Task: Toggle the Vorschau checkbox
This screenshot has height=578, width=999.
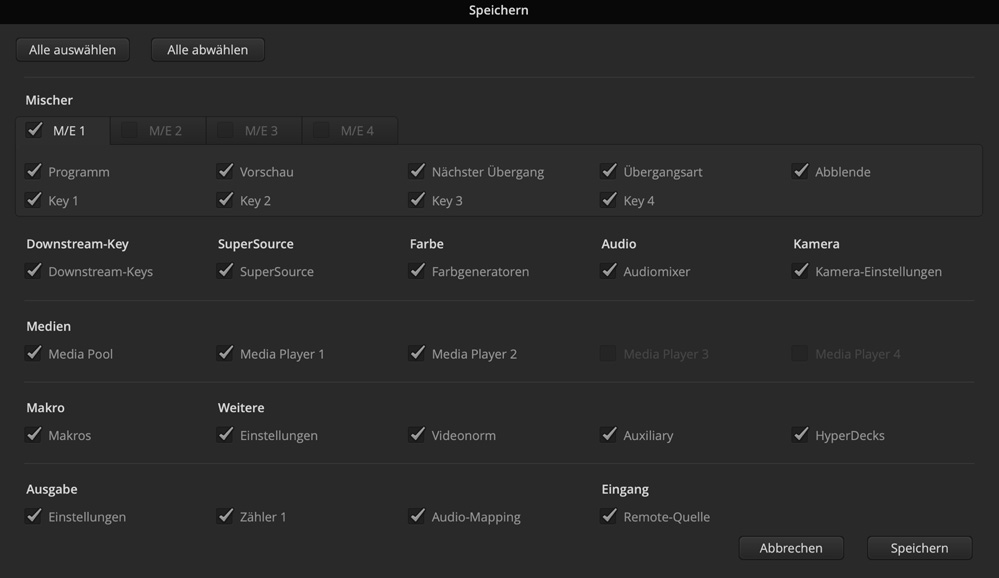Action: (226, 171)
